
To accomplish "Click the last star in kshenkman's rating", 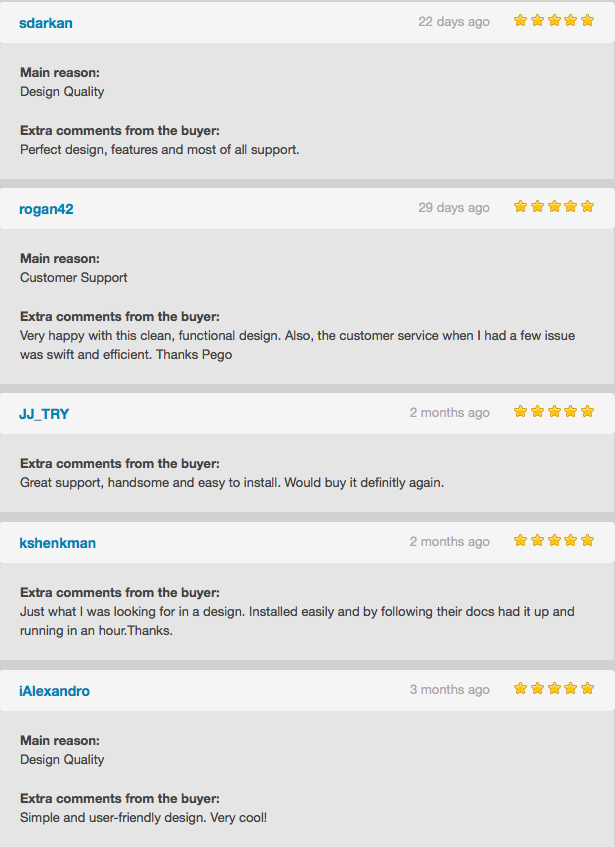I will (x=588, y=540).
